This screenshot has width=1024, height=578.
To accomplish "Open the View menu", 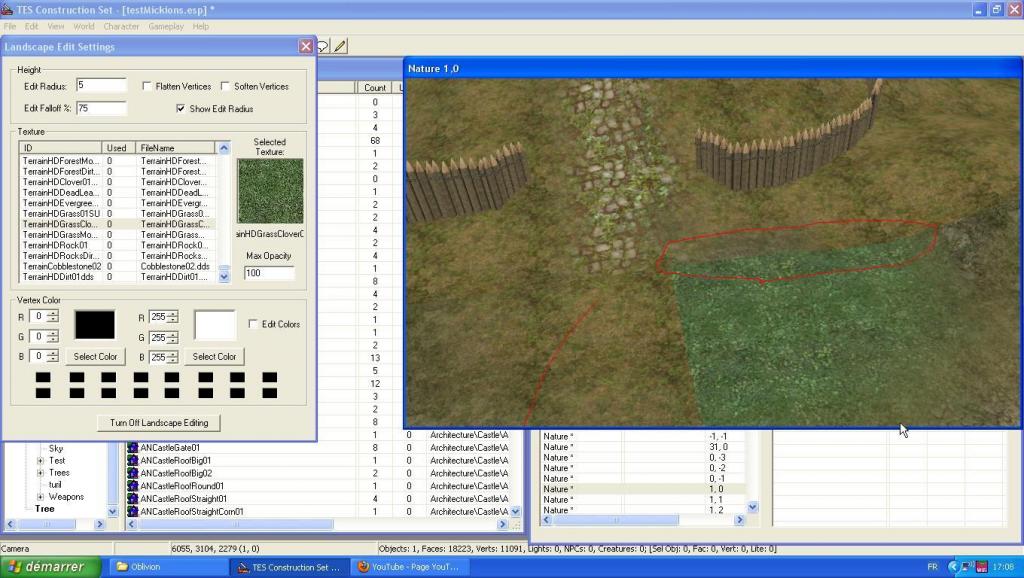I will (x=56, y=27).
